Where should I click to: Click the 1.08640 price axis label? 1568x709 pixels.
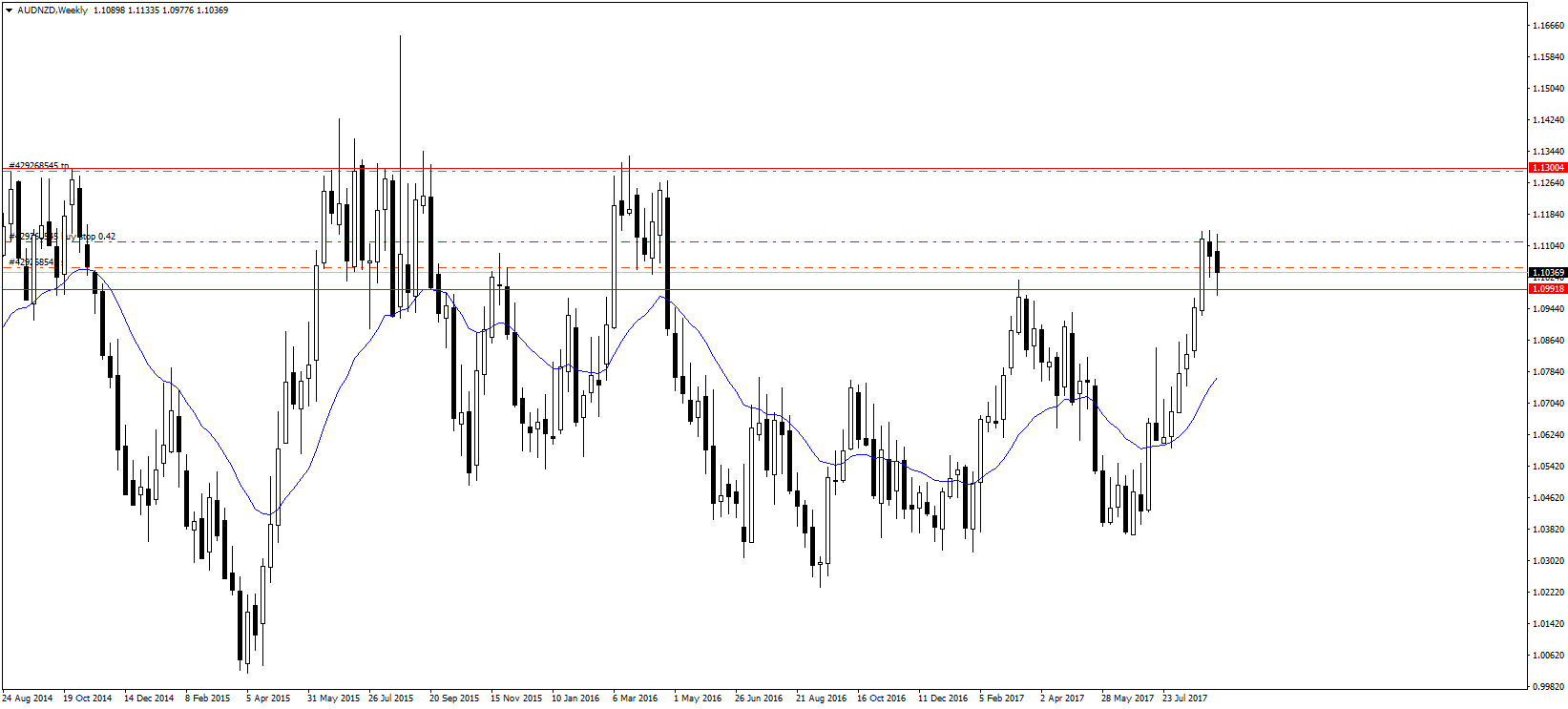(1547, 341)
